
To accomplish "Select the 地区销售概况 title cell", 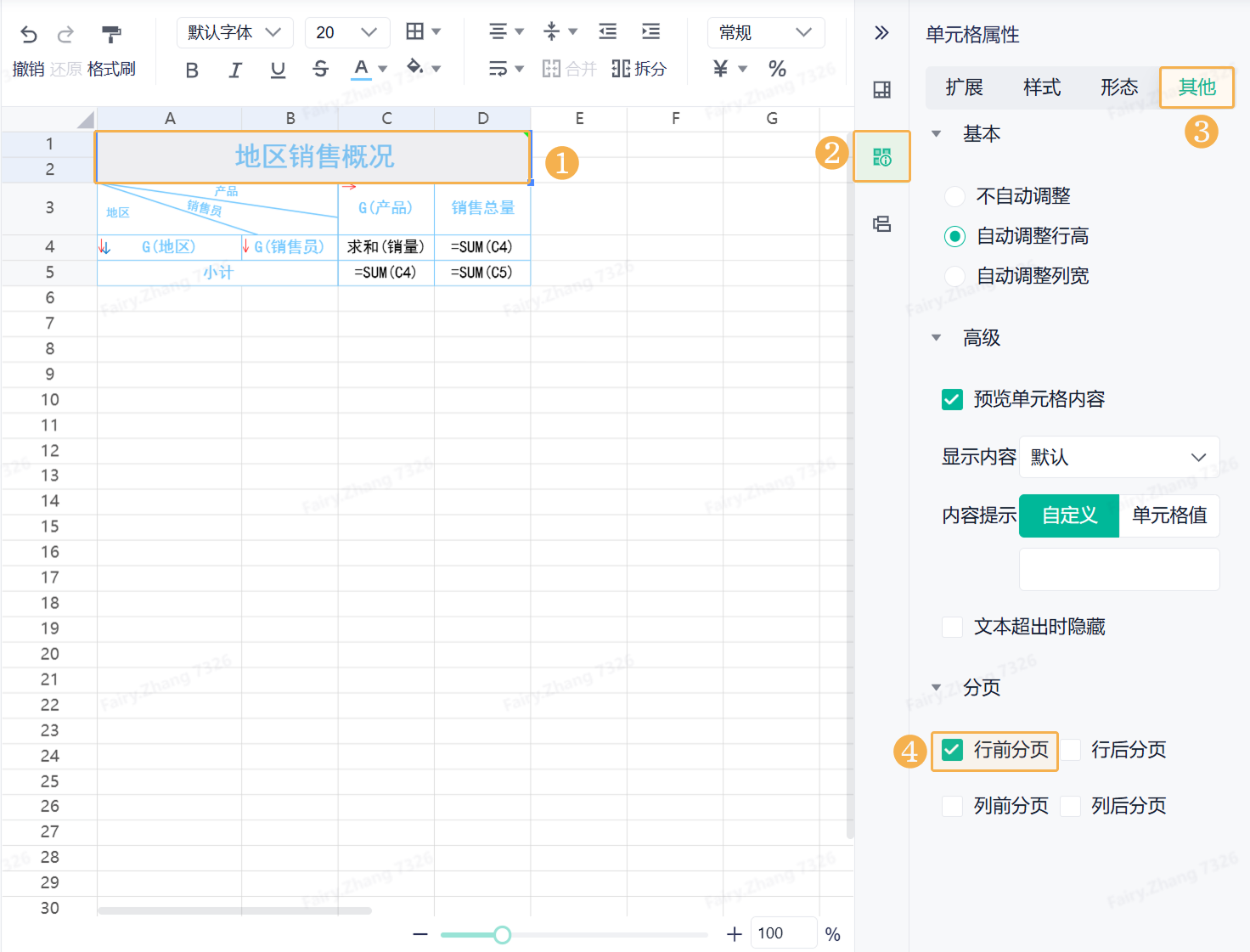I will [314, 157].
